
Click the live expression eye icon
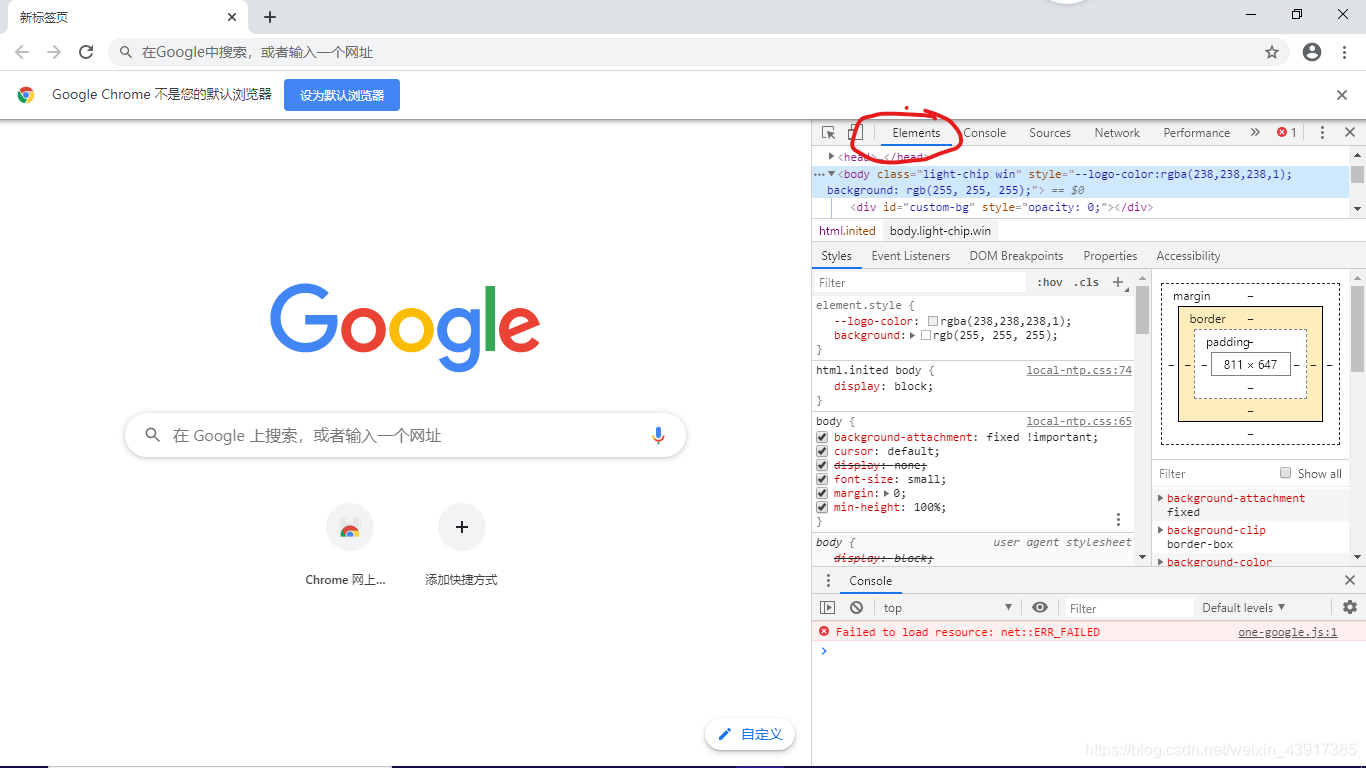tap(1040, 608)
